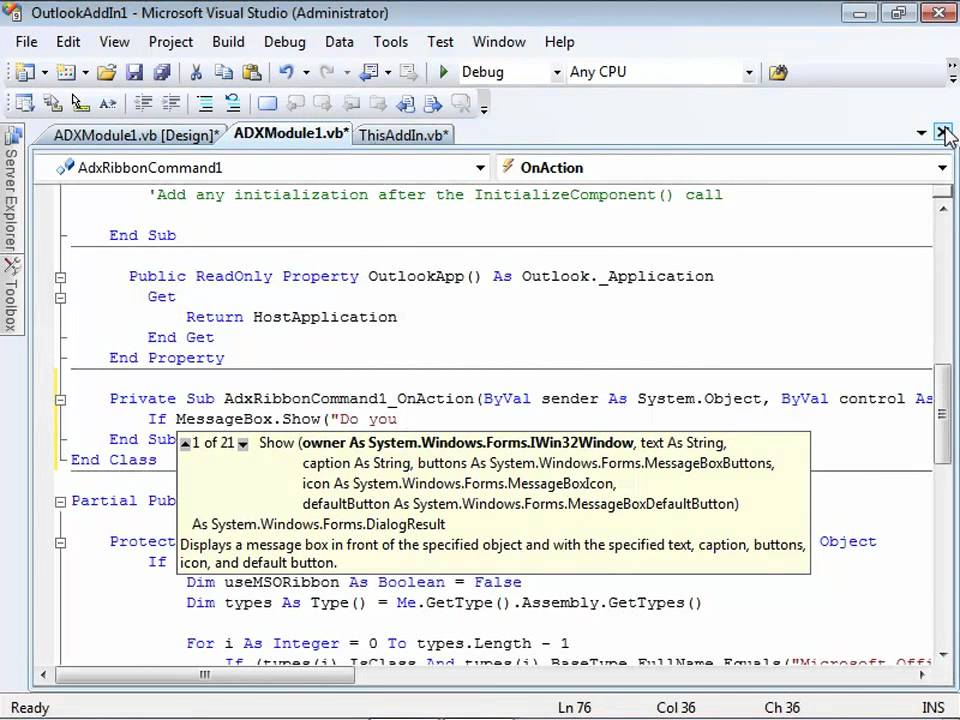Start debugging with the green play icon

pyautogui.click(x=444, y=72)
